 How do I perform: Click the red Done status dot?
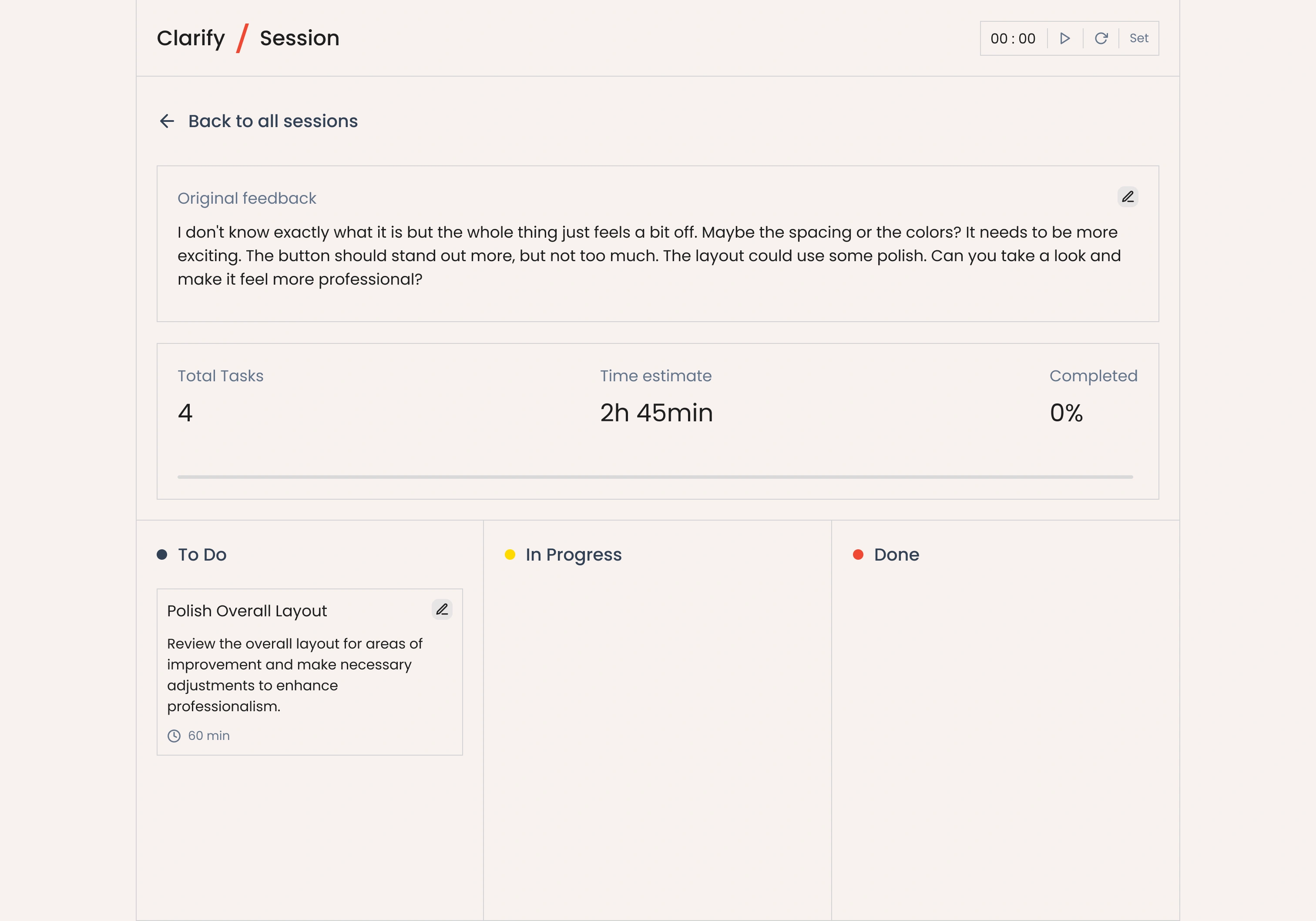[858, 554]
